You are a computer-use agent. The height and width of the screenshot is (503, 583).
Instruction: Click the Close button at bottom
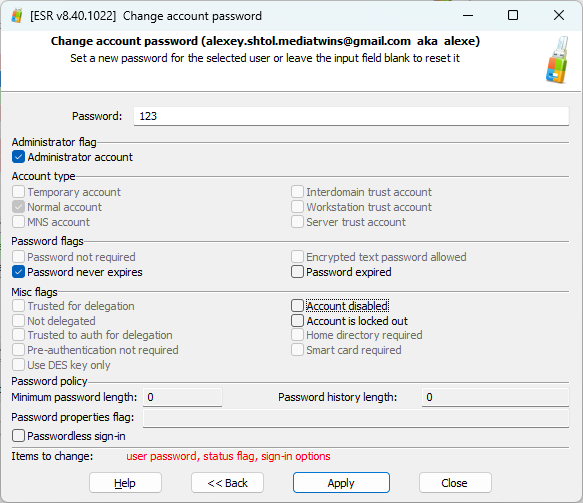(x=455, y=483)
